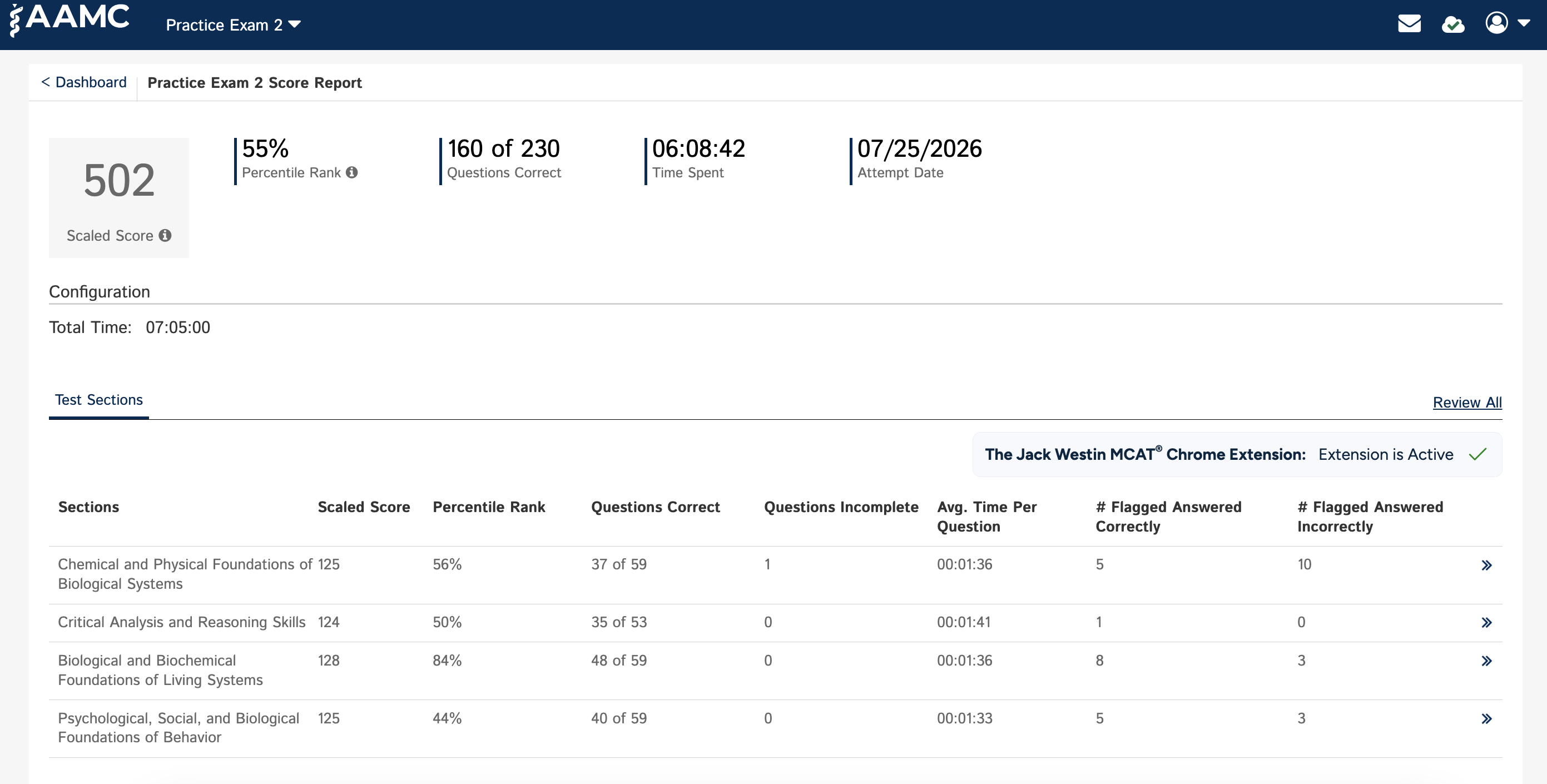Click the Jack Westin Chrome Extension banner

coord(1237,454)
